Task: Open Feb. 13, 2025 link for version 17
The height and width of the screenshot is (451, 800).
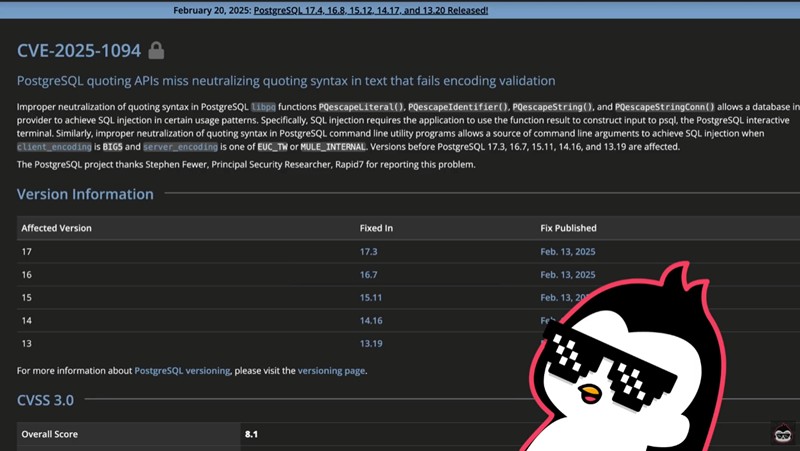Action: coord(568,252)
